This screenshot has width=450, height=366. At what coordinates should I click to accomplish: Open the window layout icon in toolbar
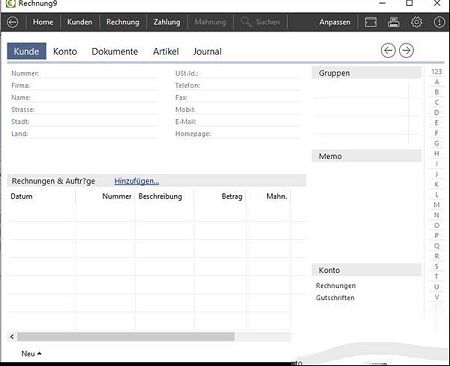point(371,22)
